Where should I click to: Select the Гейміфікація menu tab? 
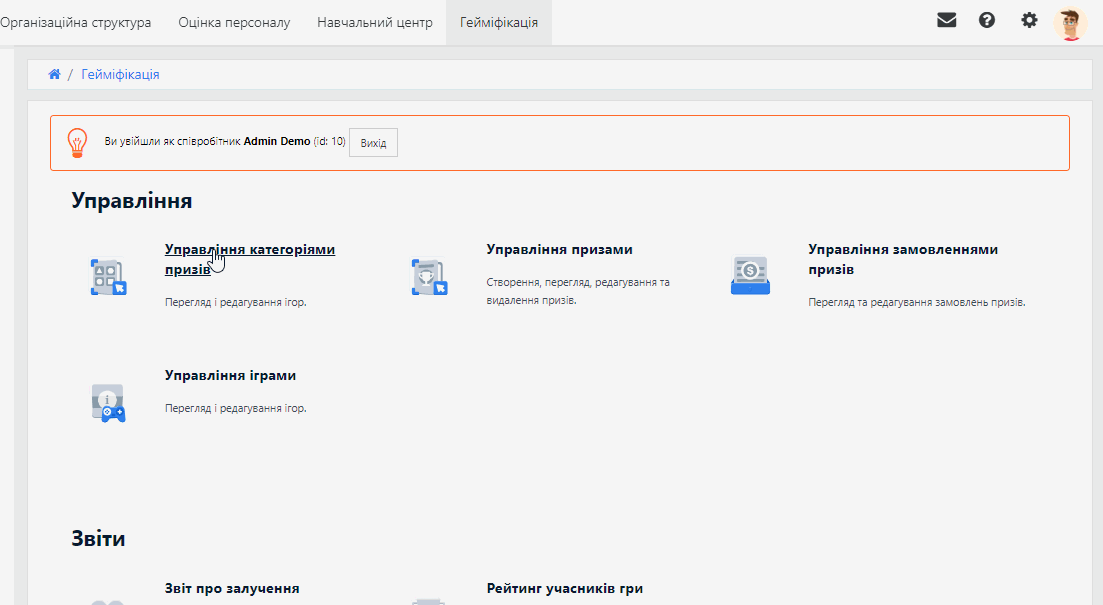point(499,23)
